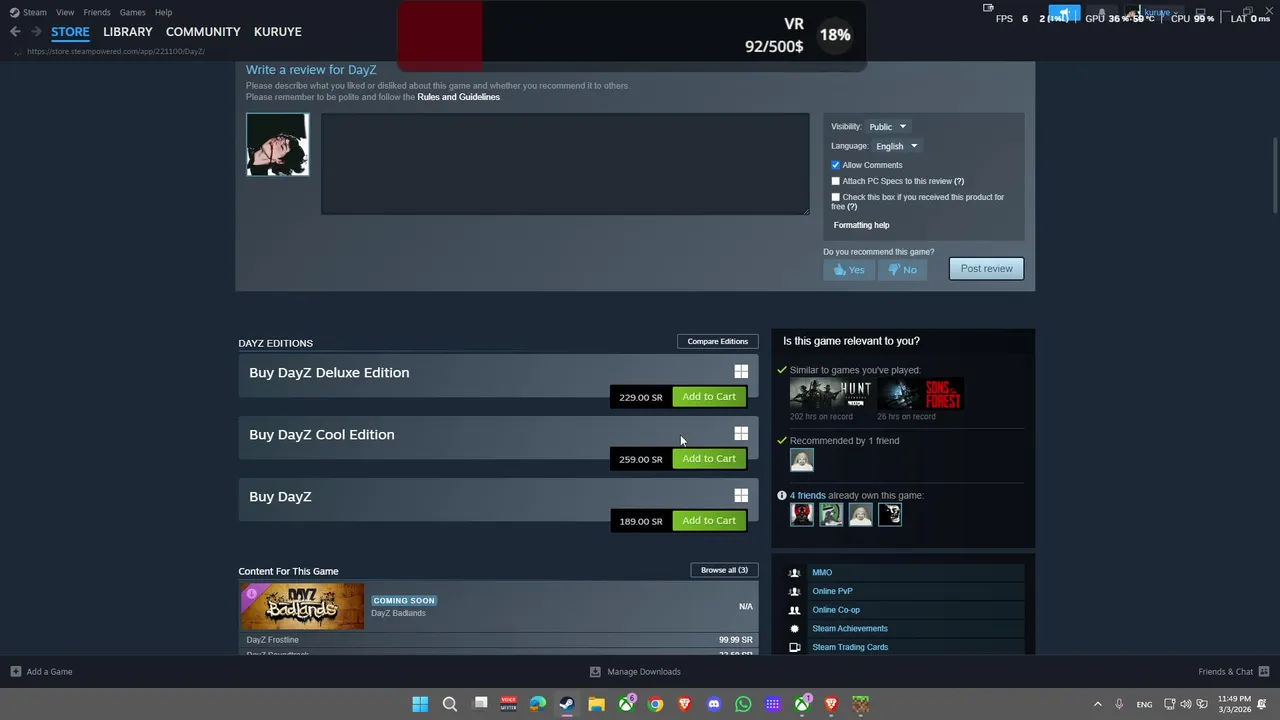Open the Games menu
The image size is (1280, 720).
click(x=132, y=12)
